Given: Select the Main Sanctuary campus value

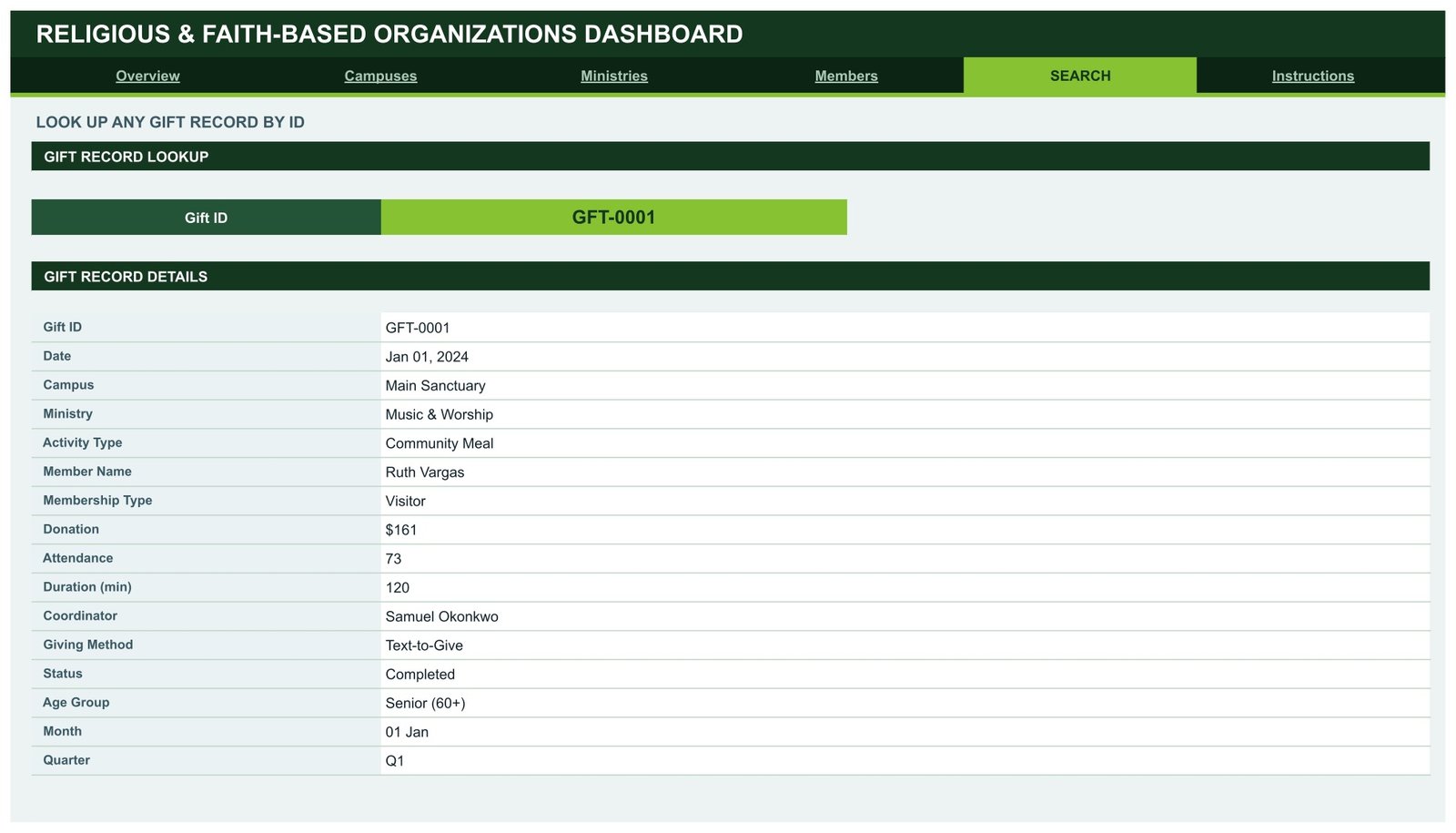Looking at the screenshot, I should (x=435, y=386).
